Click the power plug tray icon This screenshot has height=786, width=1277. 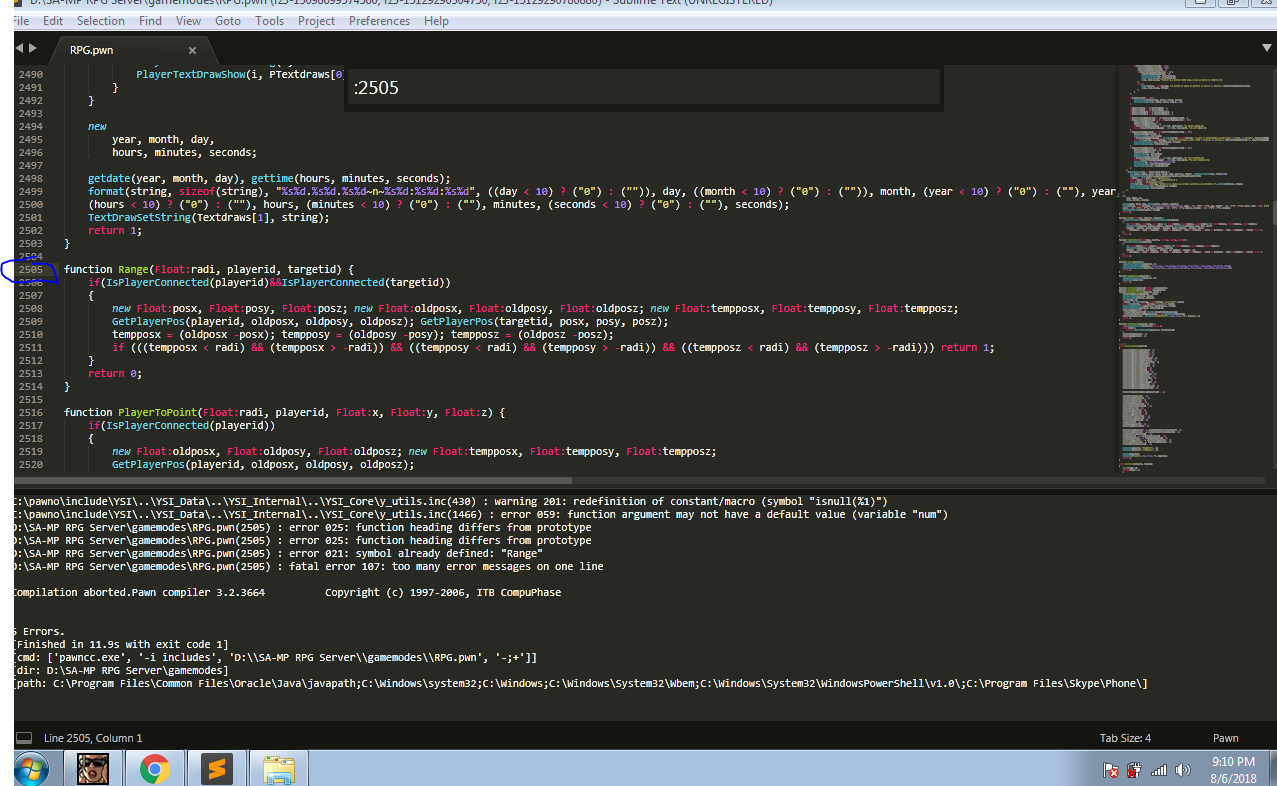(x=1135, y=770)
